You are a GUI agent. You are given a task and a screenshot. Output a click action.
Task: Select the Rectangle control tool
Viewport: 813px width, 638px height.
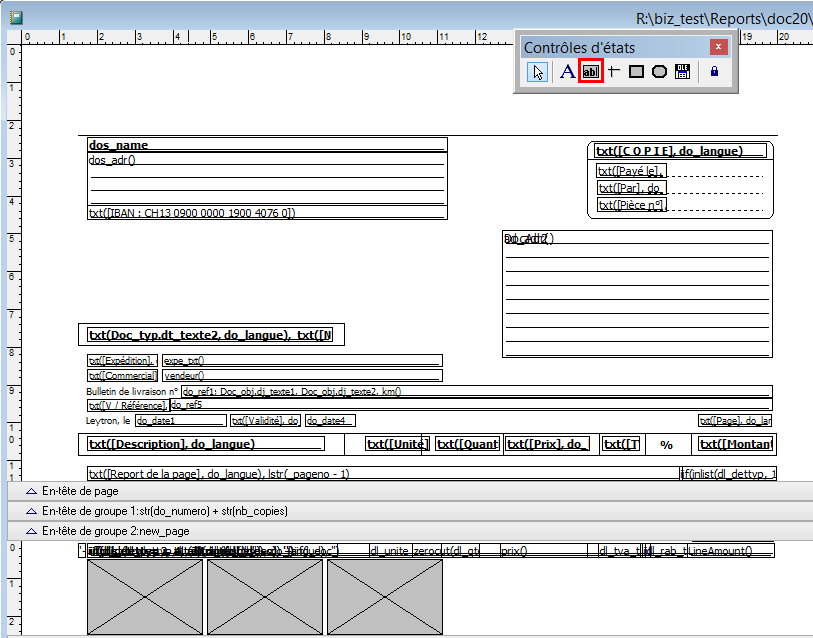point(636,72)
